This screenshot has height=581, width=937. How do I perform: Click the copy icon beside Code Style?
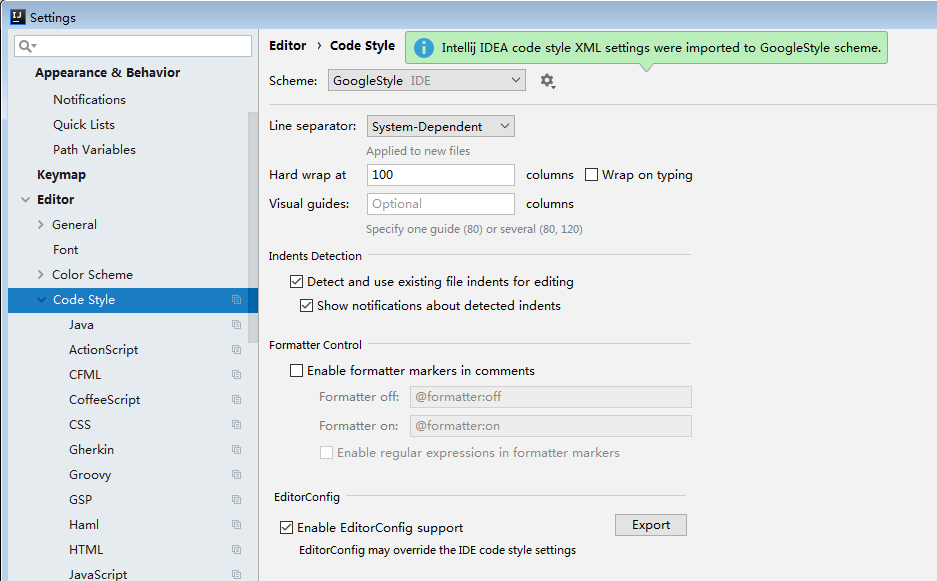[x=236, y=300]
